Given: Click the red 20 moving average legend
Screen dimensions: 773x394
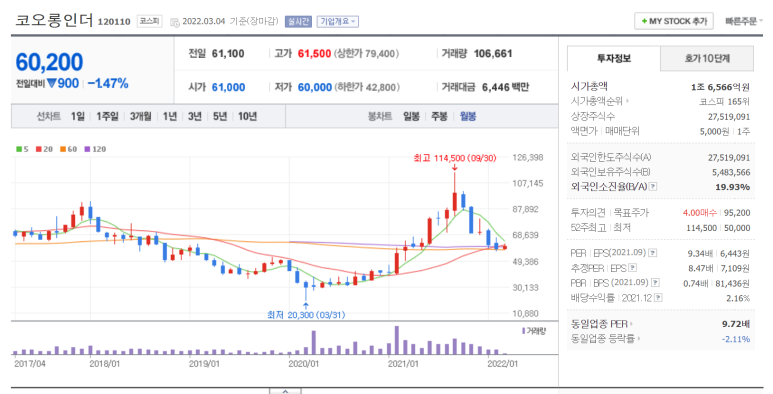Looking at the screenshot, I should 44,149.
